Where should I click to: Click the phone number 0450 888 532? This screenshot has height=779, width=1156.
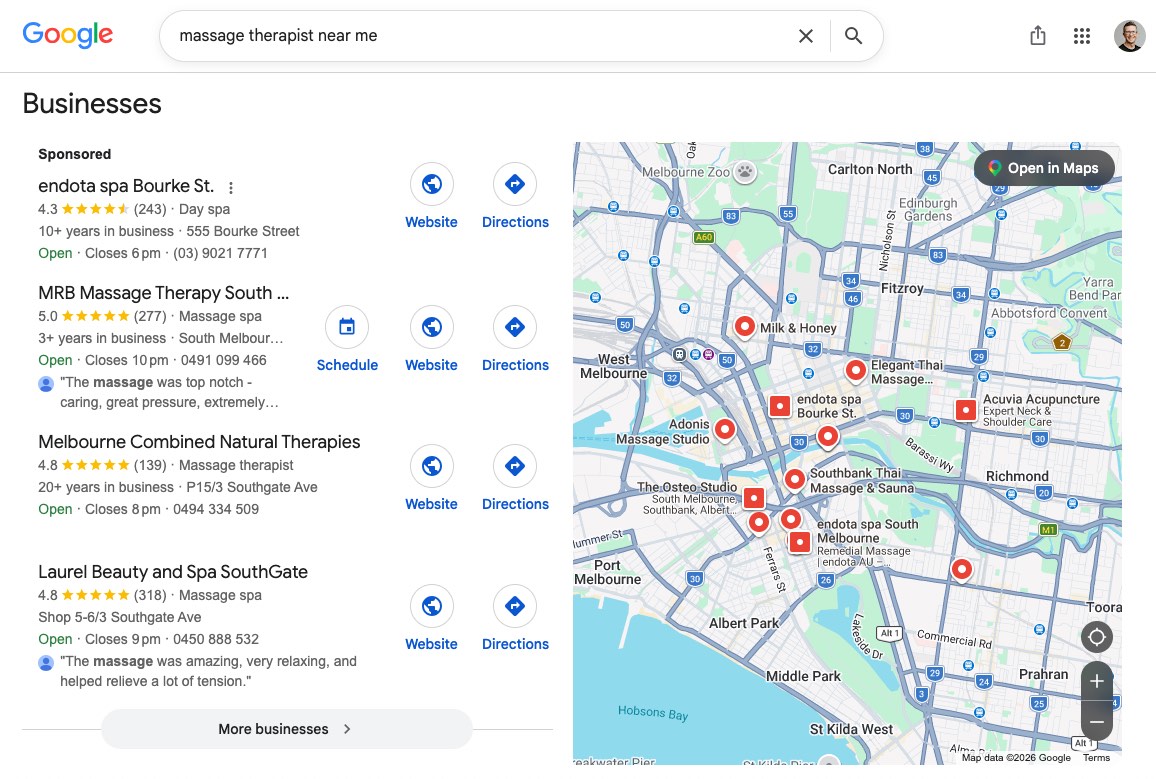216,639
